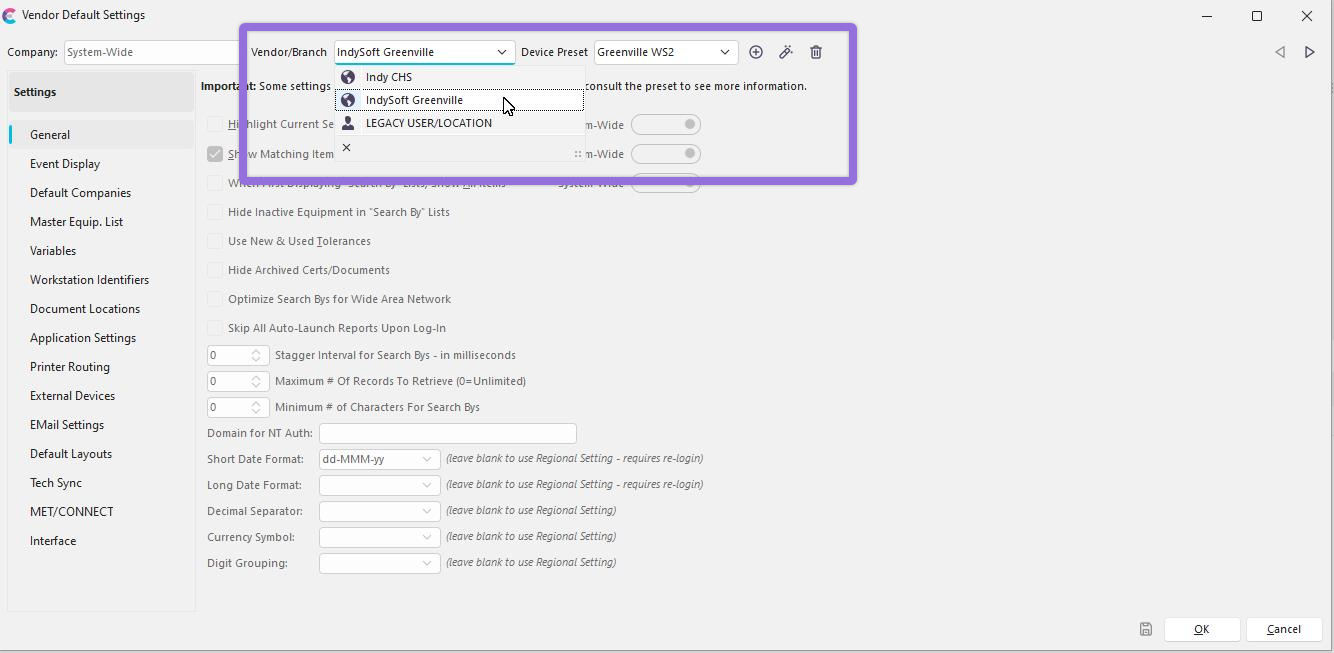
Task: Click the X icon in dropdown list
Action: [347, 148]
